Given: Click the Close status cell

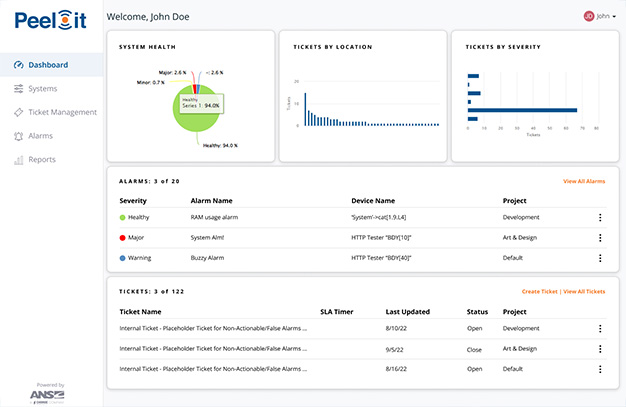Looking at the screenshot, I should 474,349.
